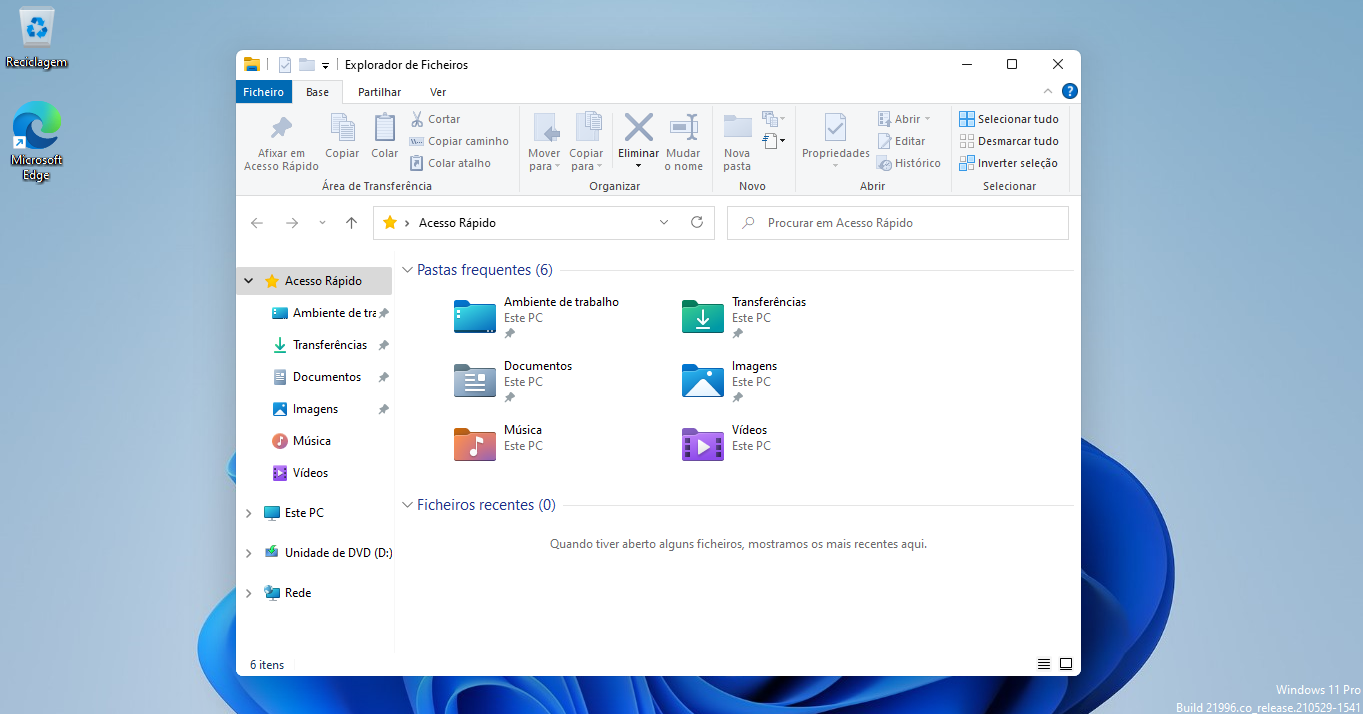Click the Mover para icon
Image resolution: width=1363 pixels, height=714 pixels.
545,128
